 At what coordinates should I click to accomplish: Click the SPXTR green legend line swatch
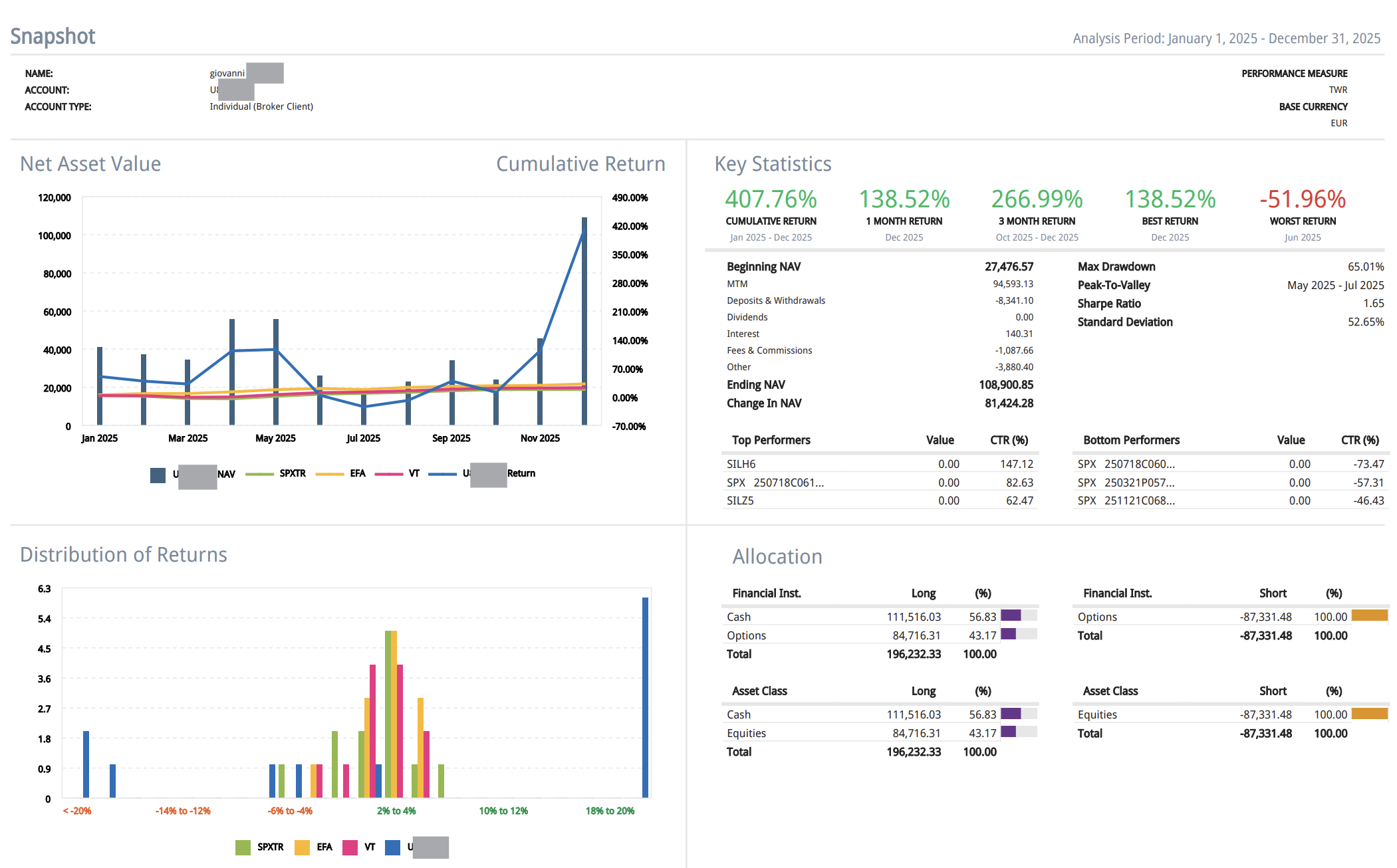pyautogui.click(x=259, y=474)
